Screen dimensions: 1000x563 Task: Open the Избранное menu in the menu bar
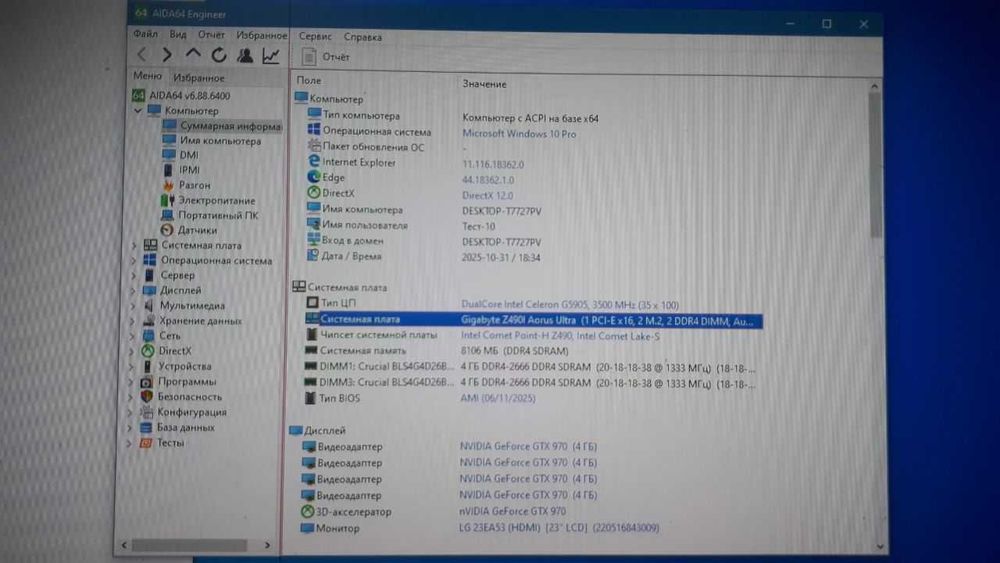[261, 36]
